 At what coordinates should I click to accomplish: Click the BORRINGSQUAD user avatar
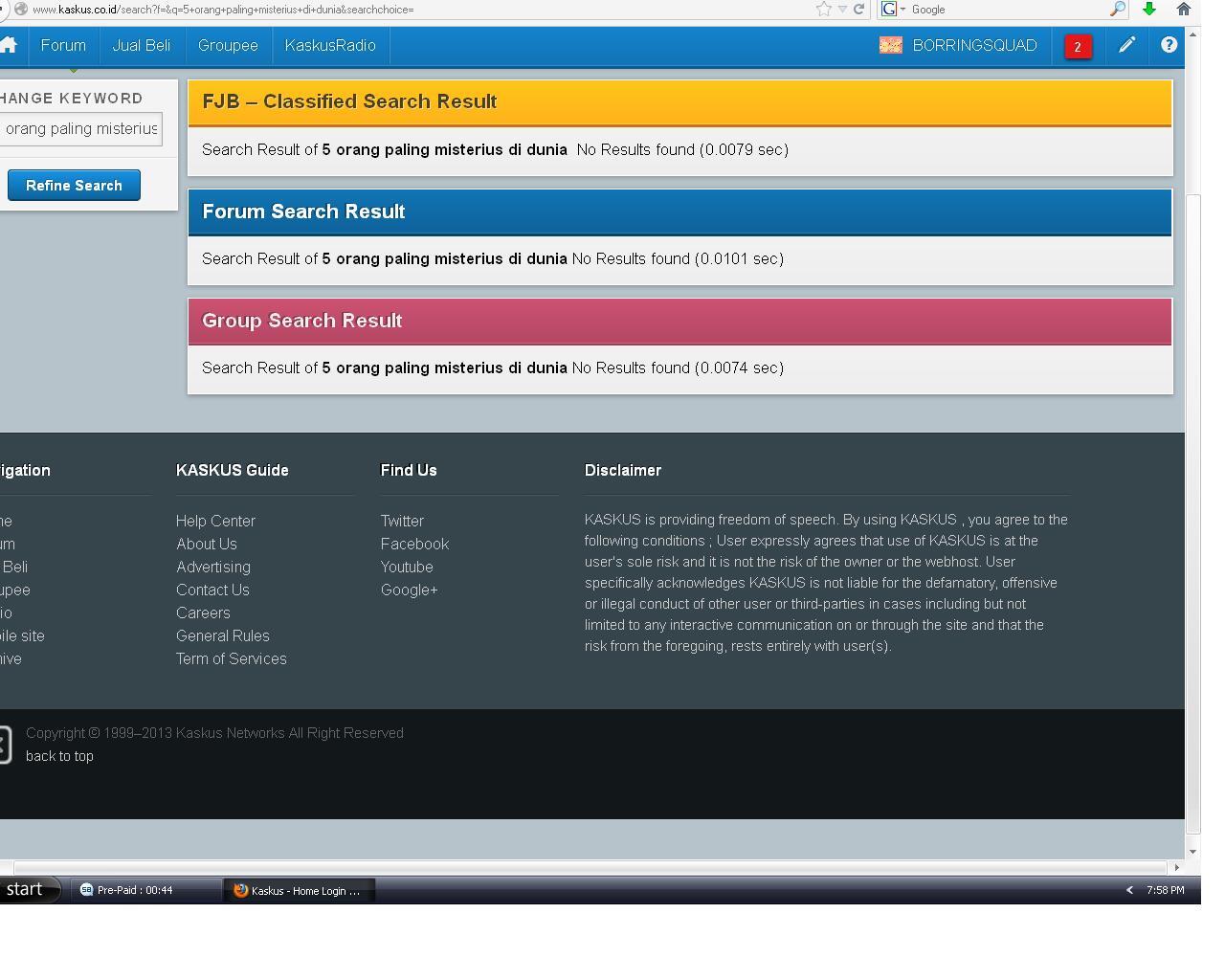[x=891, y=45]
